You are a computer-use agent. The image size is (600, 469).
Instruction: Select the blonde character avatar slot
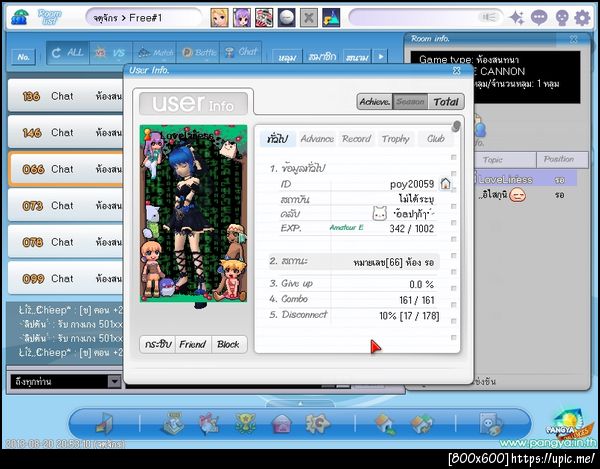click(x=220, y=18)
